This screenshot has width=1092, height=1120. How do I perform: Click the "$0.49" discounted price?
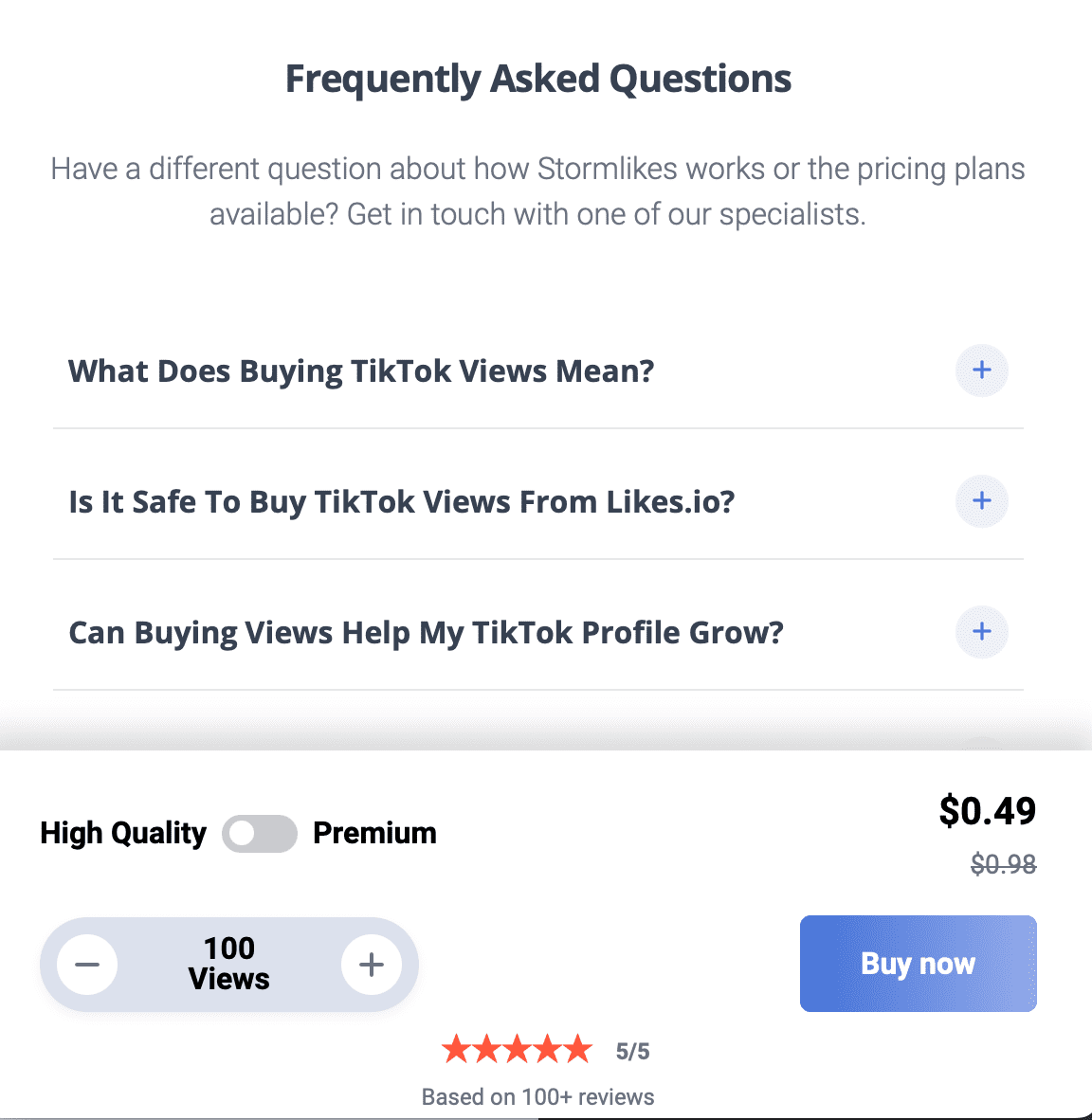point(988,811)
